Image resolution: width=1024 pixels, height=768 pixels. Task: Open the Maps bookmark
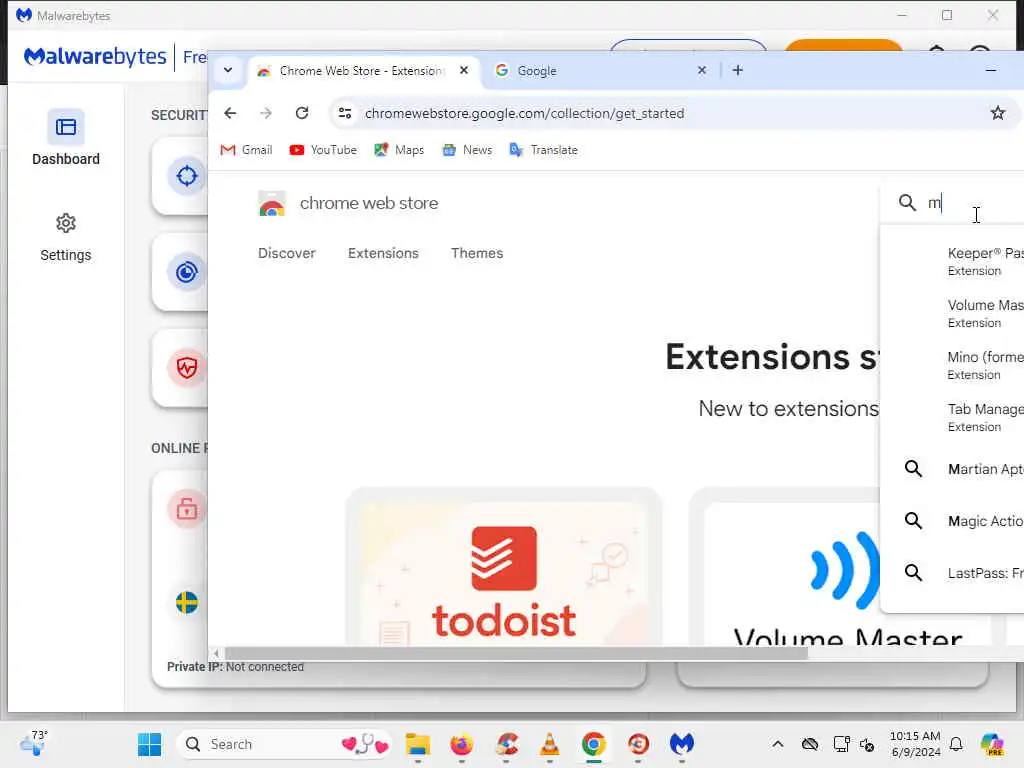click(x=399, y=150)
